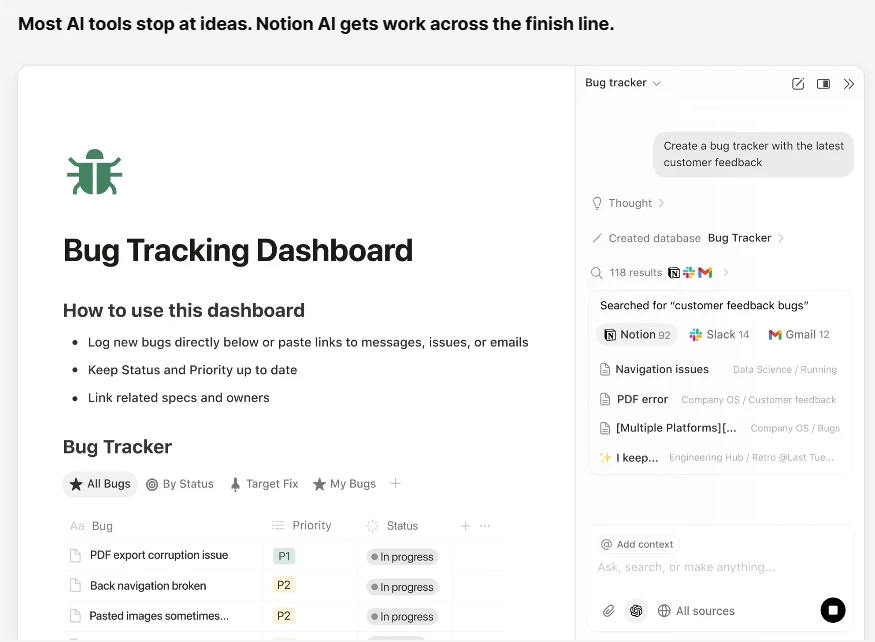This screenshot has width=875, height=642.
Task: Open the Bug tracker dropdown in the panel header
Action: pos(622,83)
